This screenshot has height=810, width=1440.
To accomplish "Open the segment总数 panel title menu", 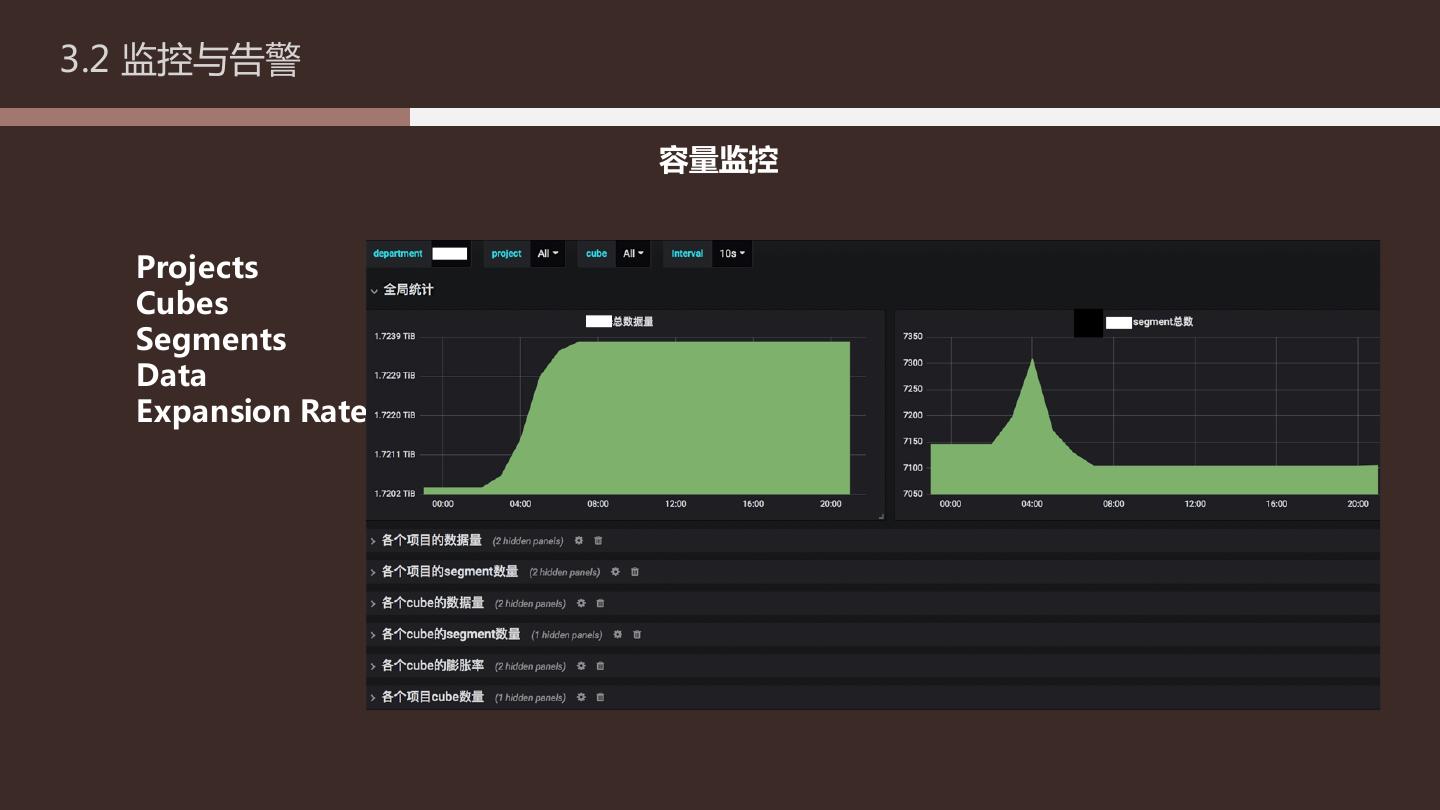I will tap(1149, 322).
